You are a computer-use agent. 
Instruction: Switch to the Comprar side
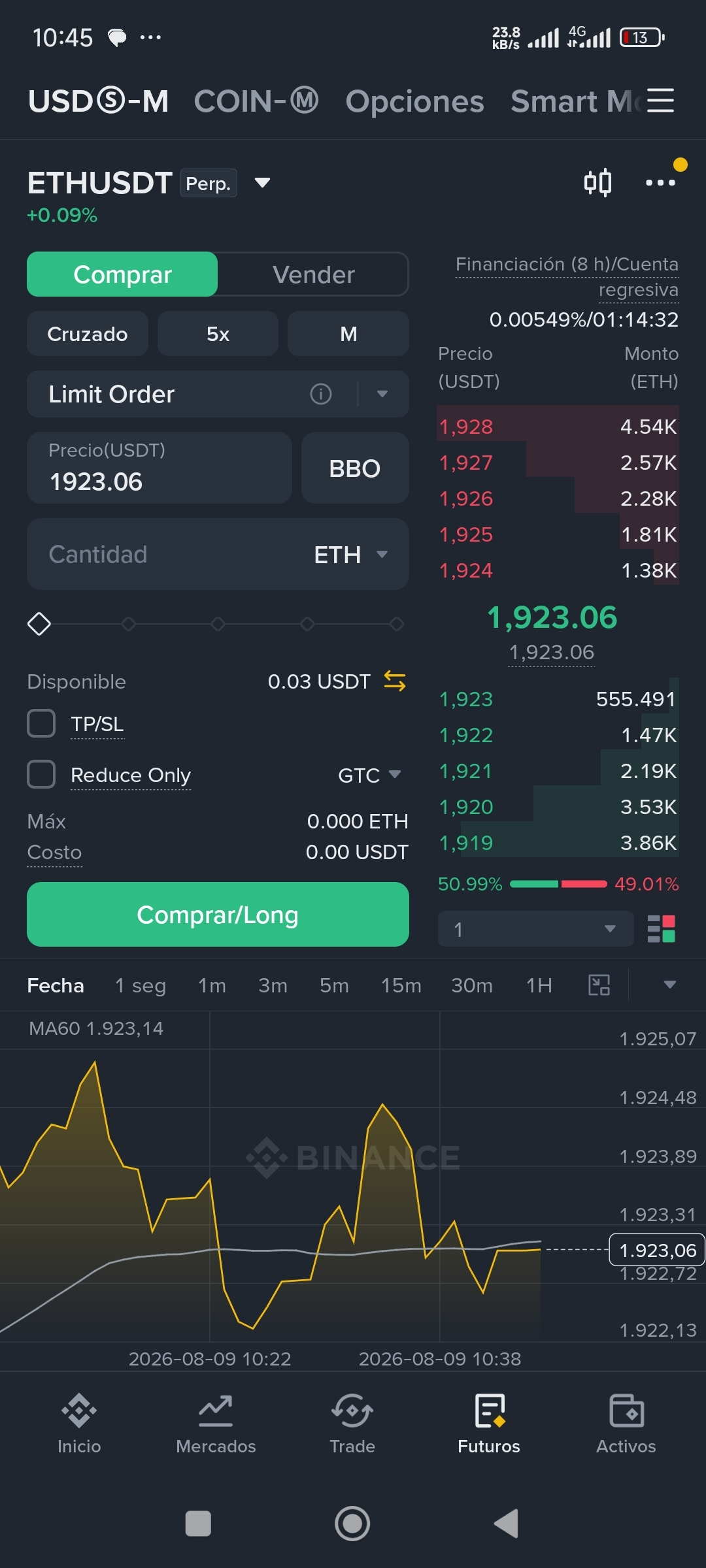click(122, 274)
